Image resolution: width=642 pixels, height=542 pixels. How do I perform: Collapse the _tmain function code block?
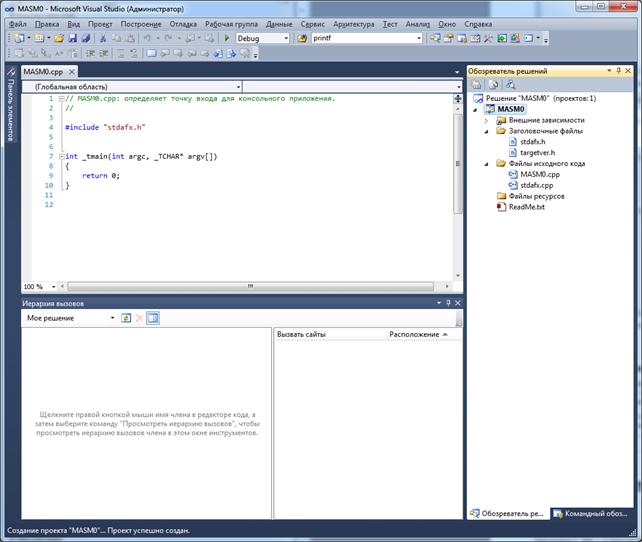click(x=60, y=157)
